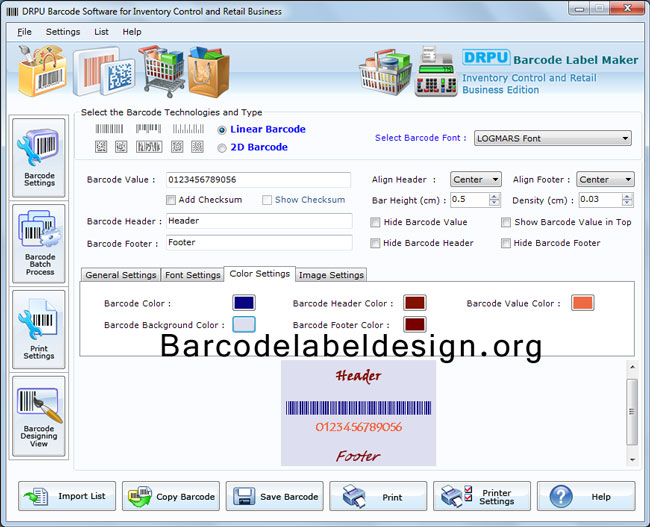
Task: Click the third linear barcode sample icon
Action: (x=188, y=129)
